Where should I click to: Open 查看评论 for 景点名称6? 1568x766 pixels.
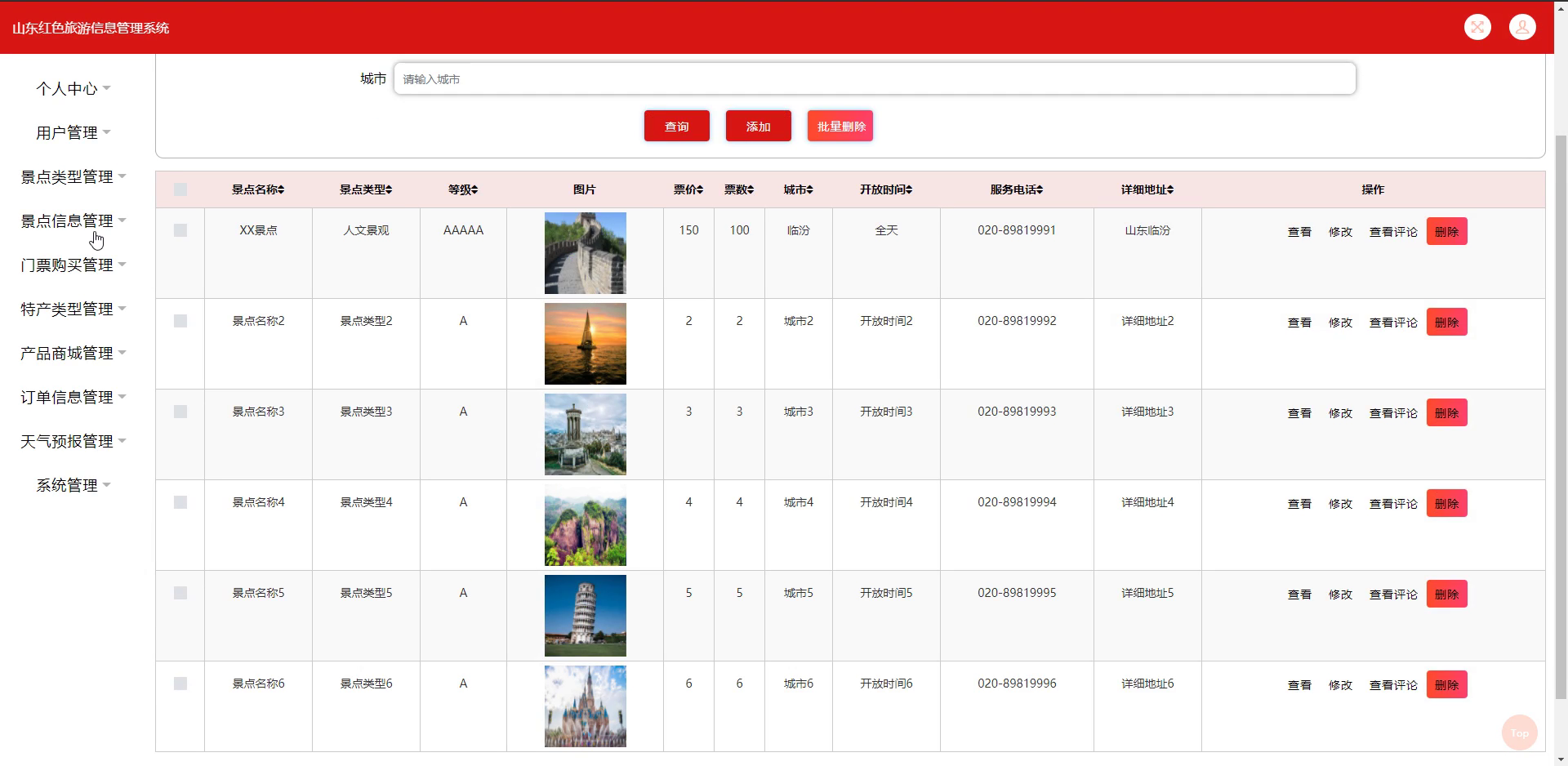1393,685
